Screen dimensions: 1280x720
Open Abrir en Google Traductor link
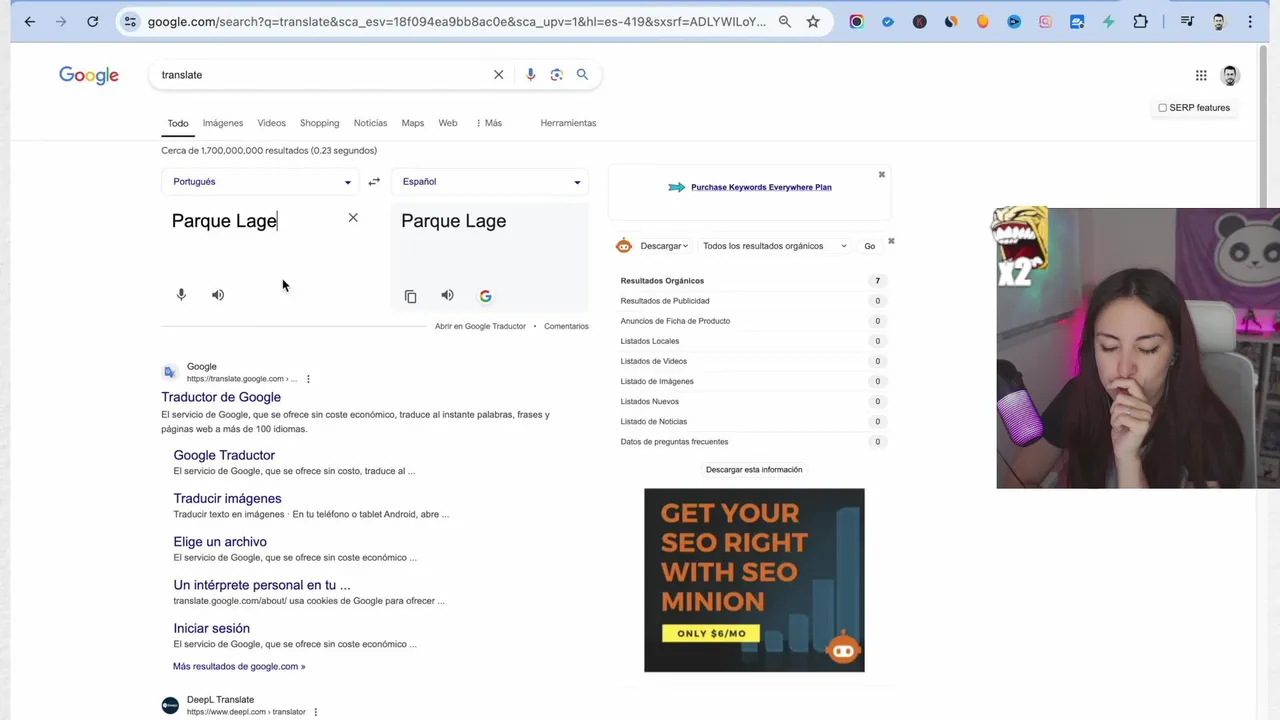(480, 326)
